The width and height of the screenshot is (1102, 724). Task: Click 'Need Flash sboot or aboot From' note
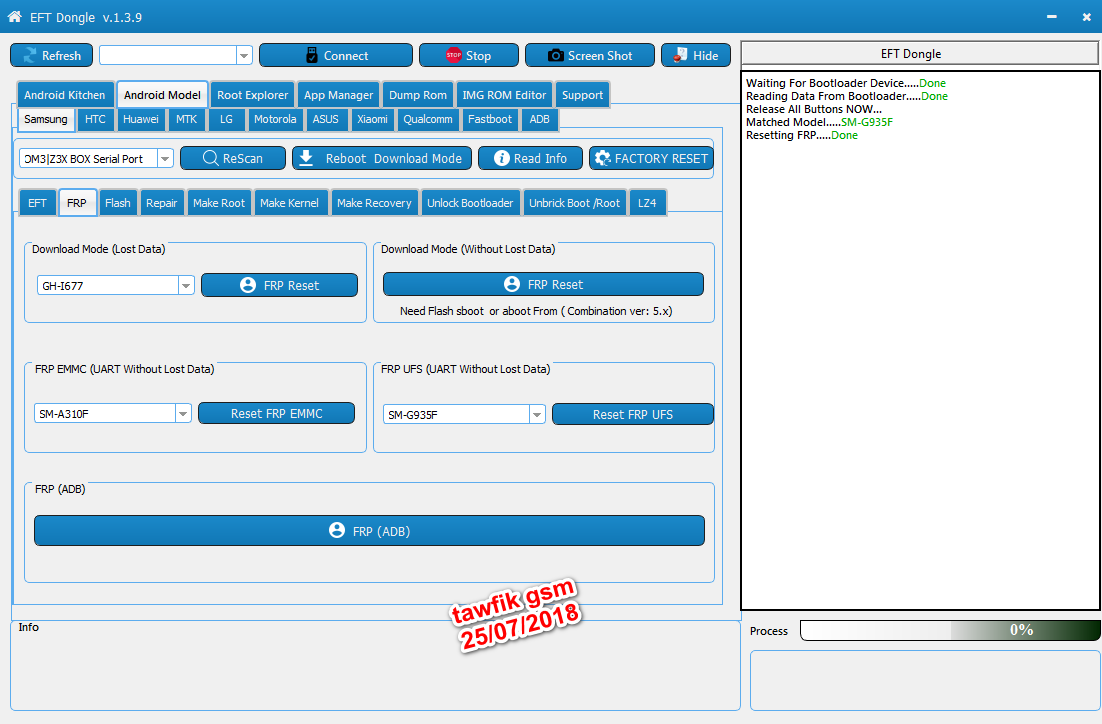point(536,311)
